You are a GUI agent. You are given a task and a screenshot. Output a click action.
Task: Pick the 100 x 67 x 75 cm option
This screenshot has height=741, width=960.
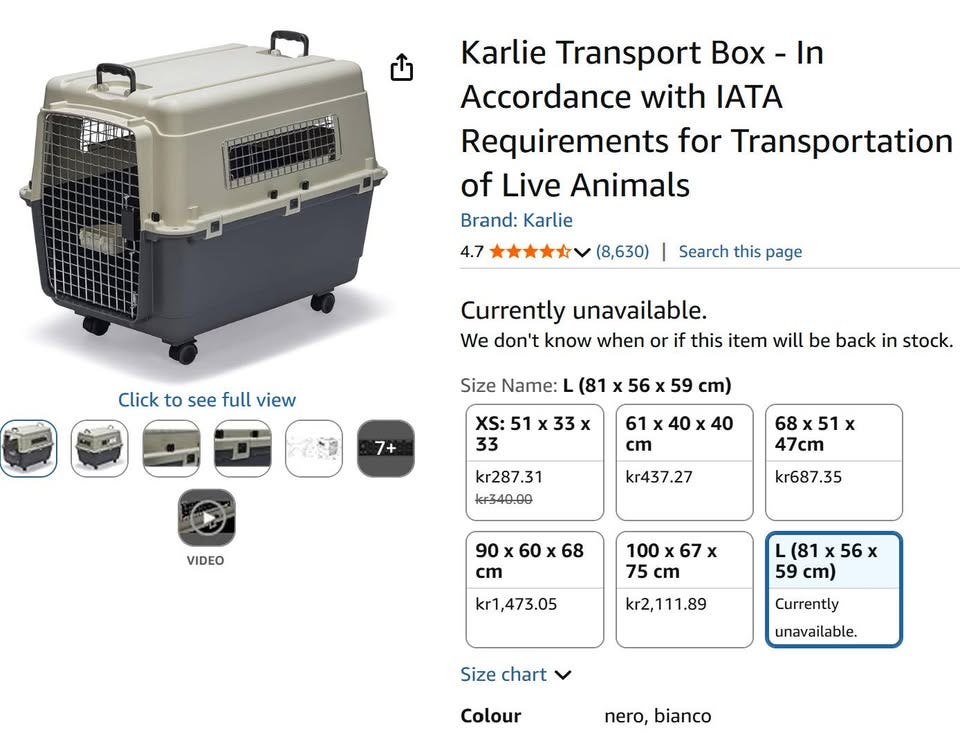click(x=684, y=589)
